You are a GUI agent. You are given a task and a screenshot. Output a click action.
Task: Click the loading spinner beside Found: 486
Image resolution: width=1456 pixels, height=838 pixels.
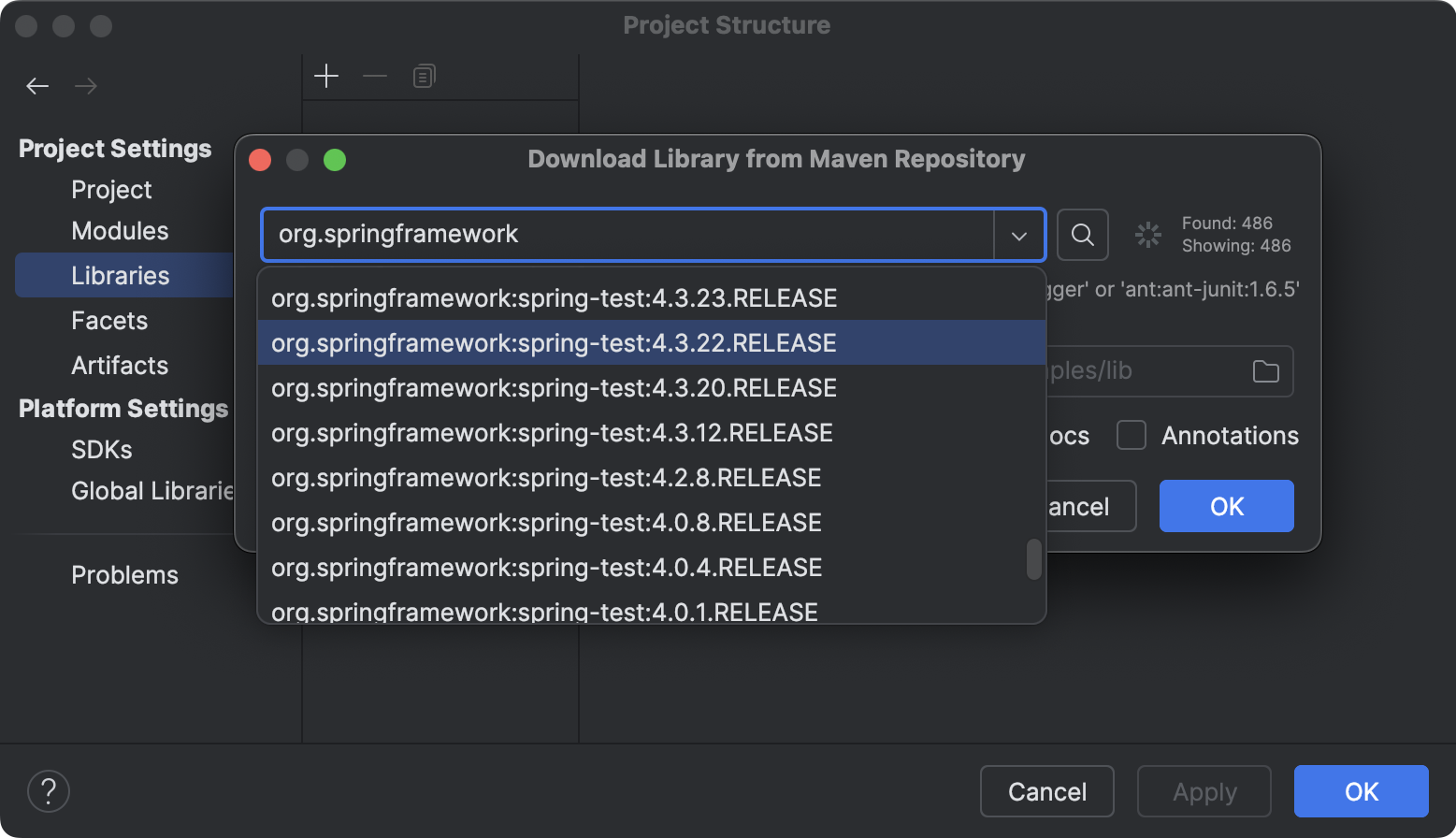pyautogui.click(x=1147, y=235)
